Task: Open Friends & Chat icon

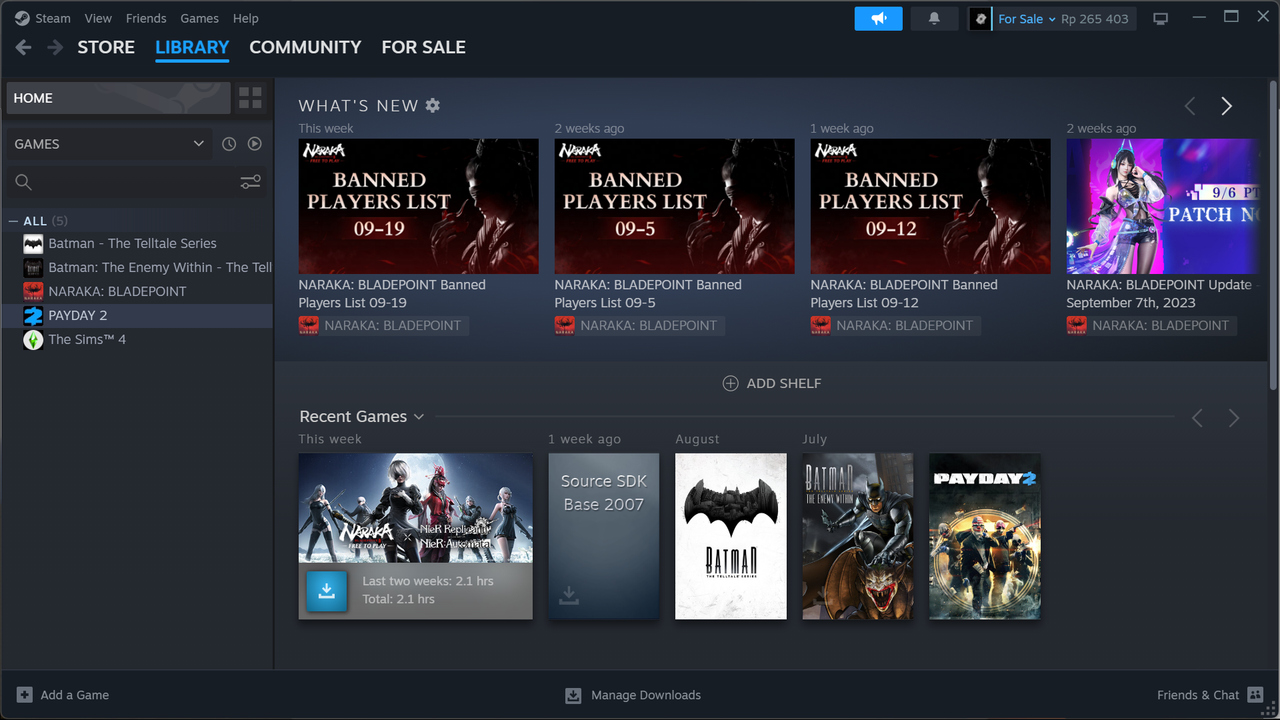Action: pyautogui.click(x=1256, y=695)
